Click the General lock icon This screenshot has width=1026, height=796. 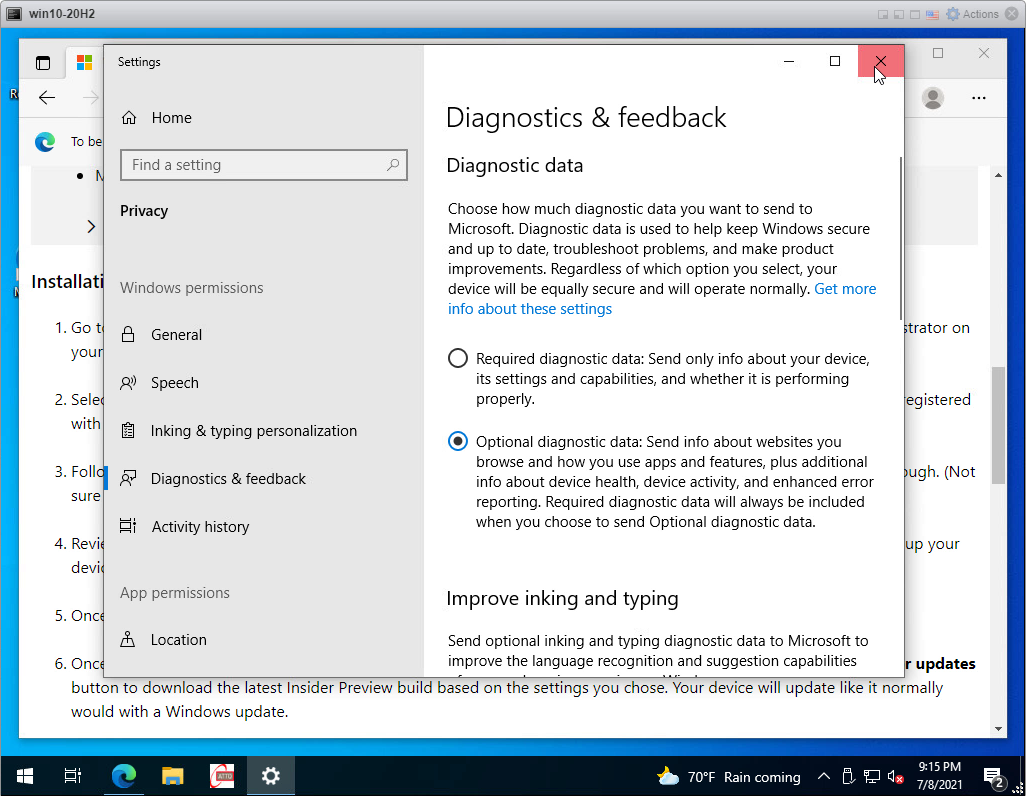tap(128, 335)
